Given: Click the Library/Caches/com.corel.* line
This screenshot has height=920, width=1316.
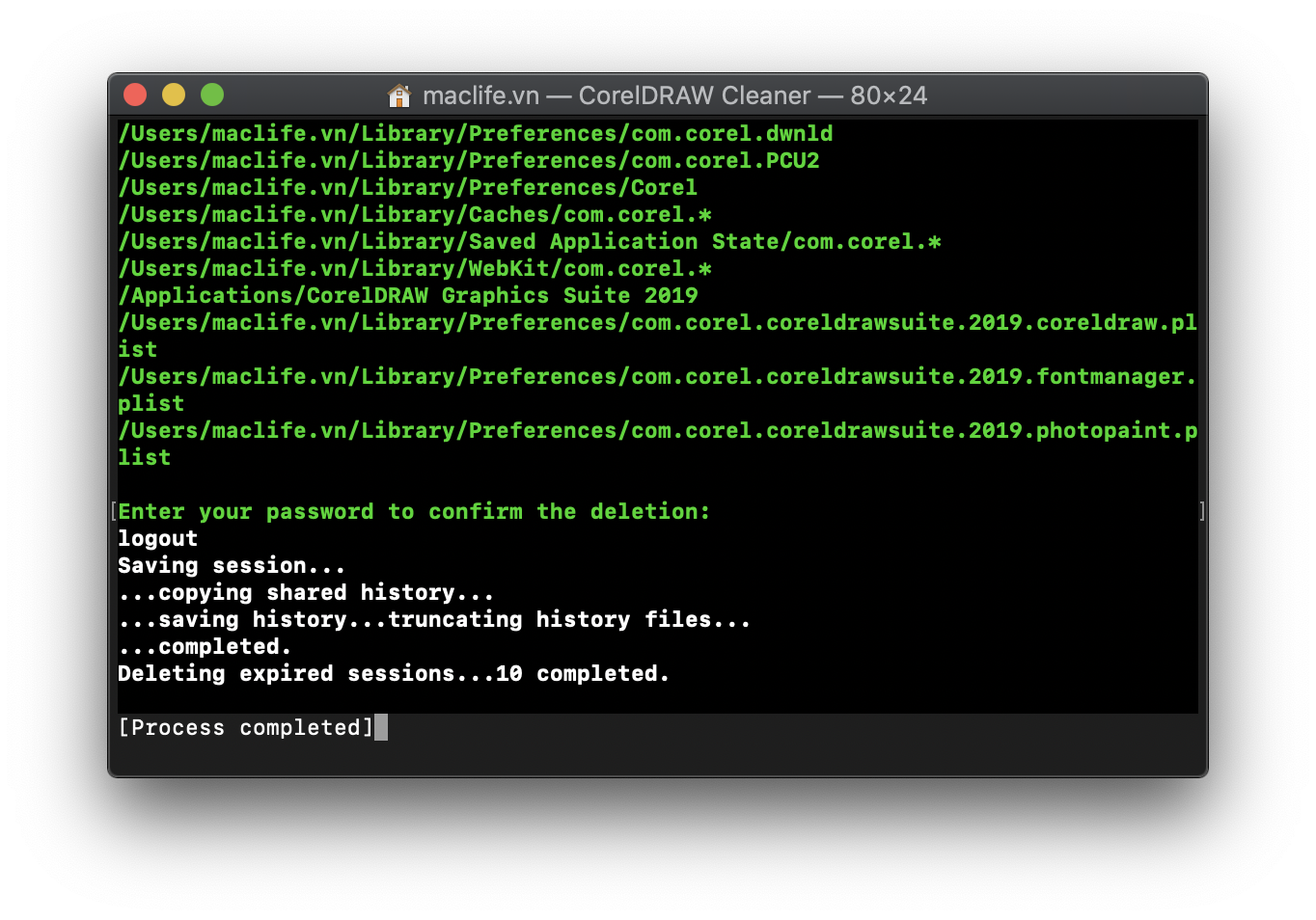Looking at the screenshot, I should tap(414, 215).
